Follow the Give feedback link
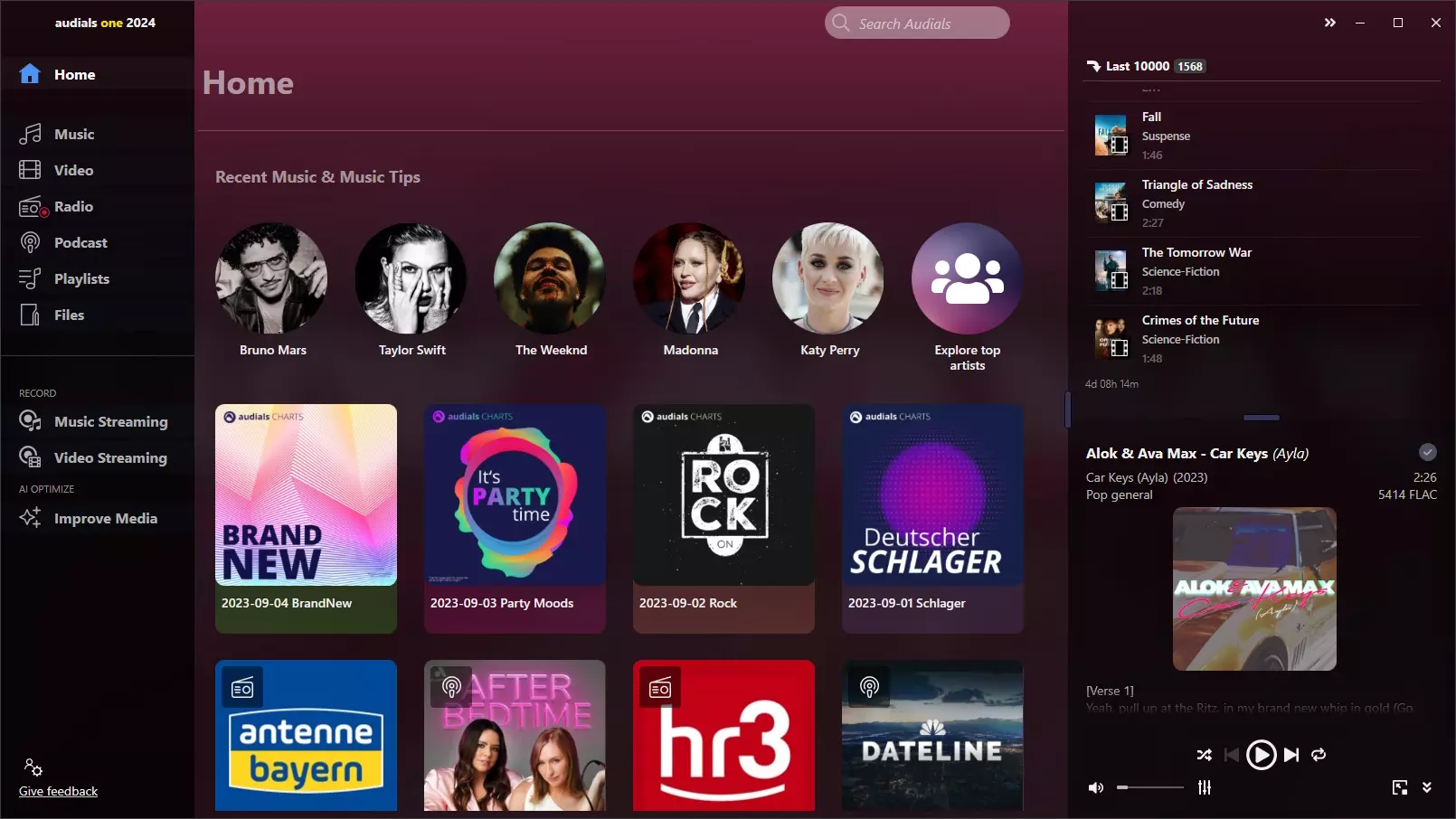Viewport: 1456px width, 819px height. [58, 791]
